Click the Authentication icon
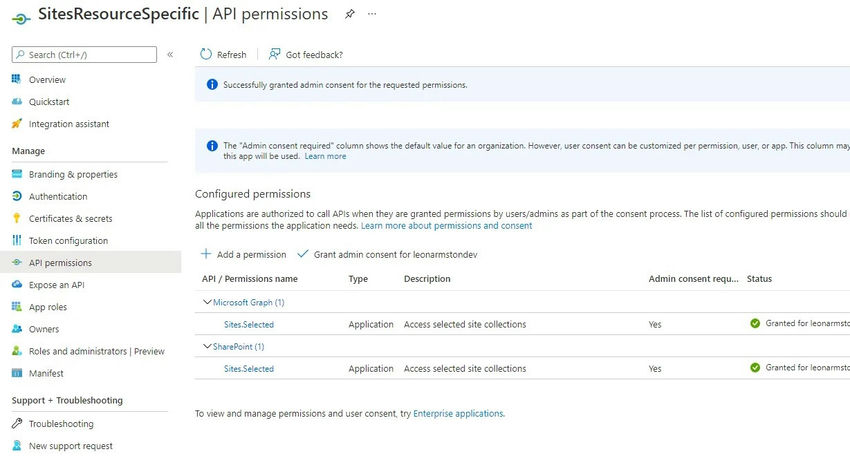850x456 pixels. pos(17,196)
